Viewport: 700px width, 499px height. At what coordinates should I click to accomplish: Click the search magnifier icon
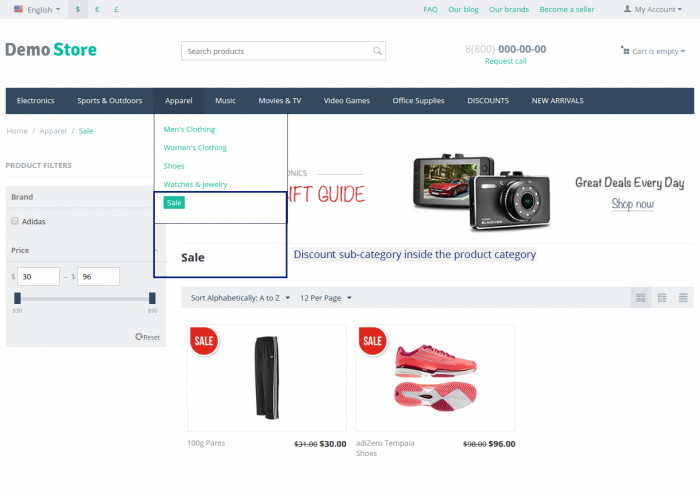click(377, 51)
